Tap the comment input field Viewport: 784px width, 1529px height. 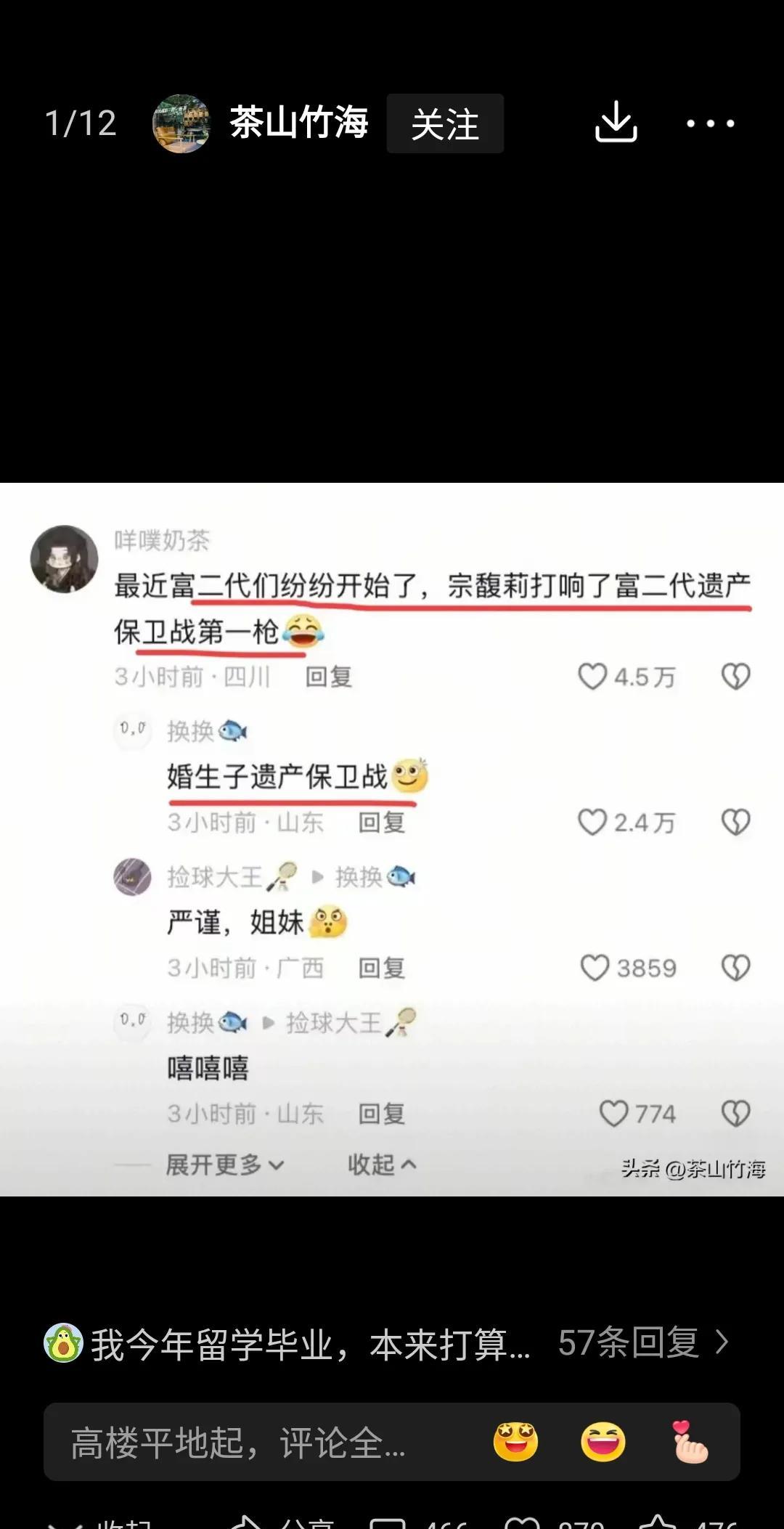pyautogui.click(x=392, y=1442)
